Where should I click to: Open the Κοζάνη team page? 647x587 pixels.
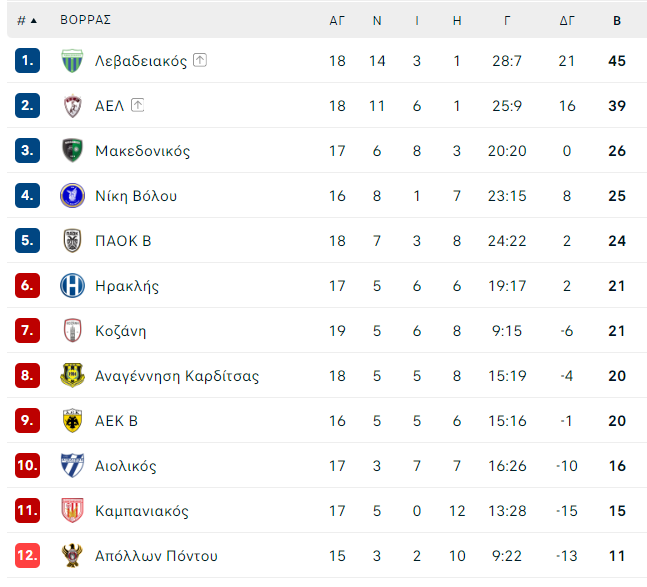pos(120,331)
